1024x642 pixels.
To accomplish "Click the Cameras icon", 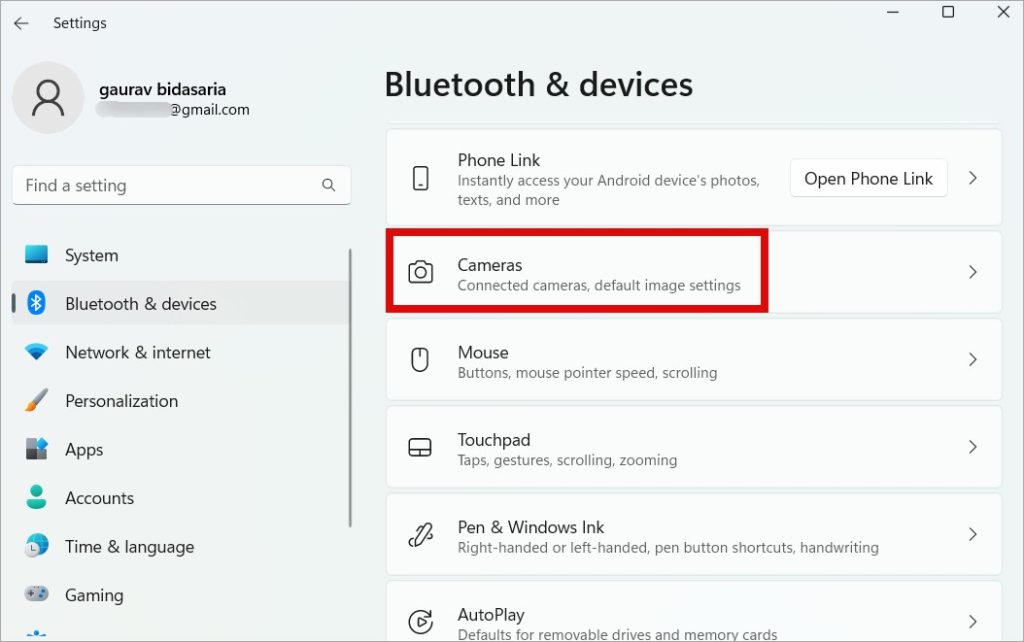I will [x=421, y=272].
